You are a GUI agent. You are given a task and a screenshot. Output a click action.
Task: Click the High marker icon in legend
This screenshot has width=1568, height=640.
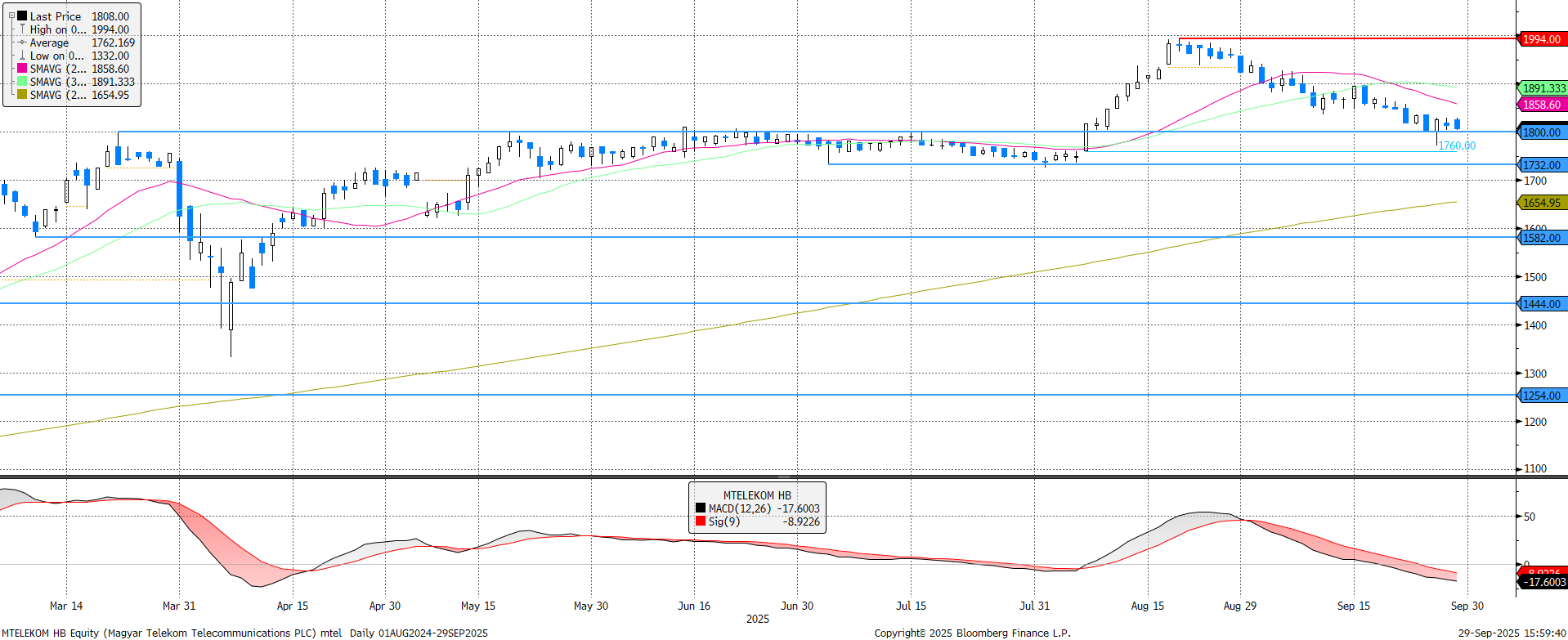coord(22,29)
